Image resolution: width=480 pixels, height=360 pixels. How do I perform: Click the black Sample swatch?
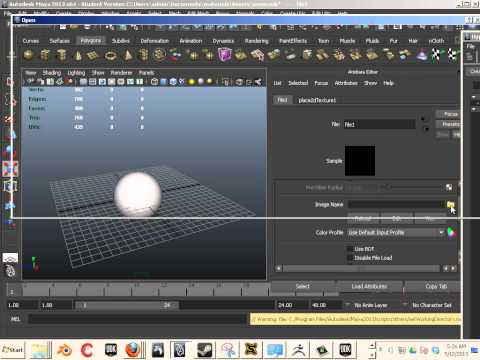click(x=360, y=161)
